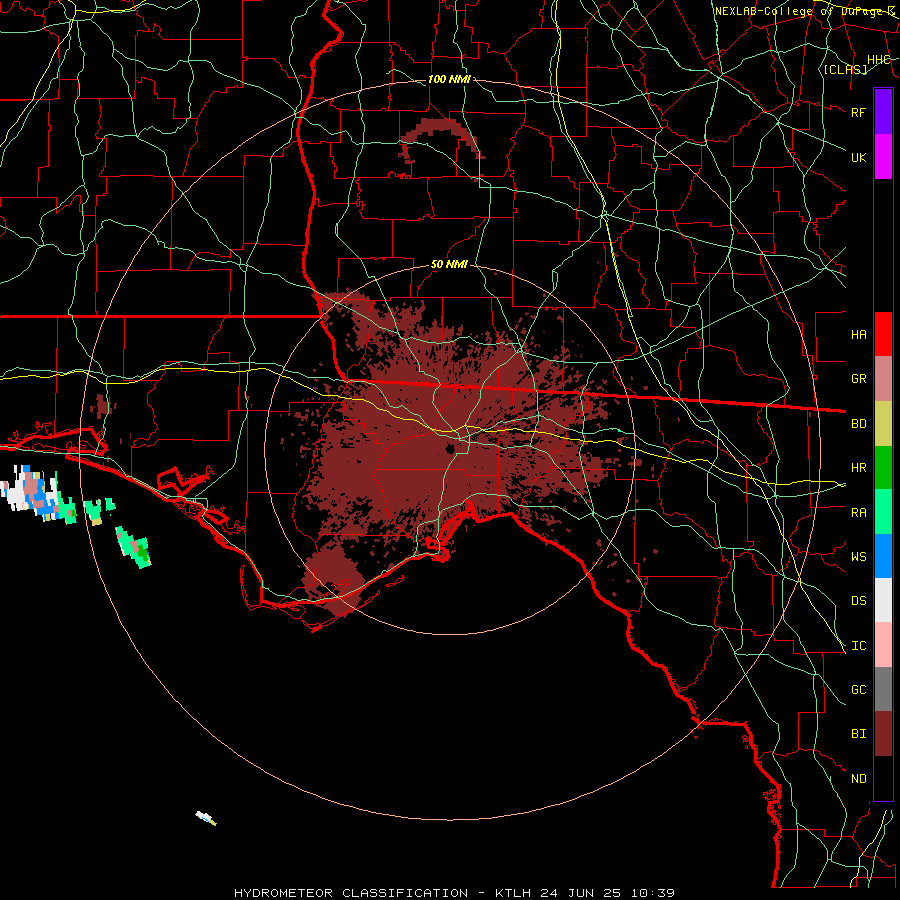The width and height of the screenshot is (900, 900).
Task: Select the 'WS' legend label
Action: pyautogui.click(x=858, y=557)
